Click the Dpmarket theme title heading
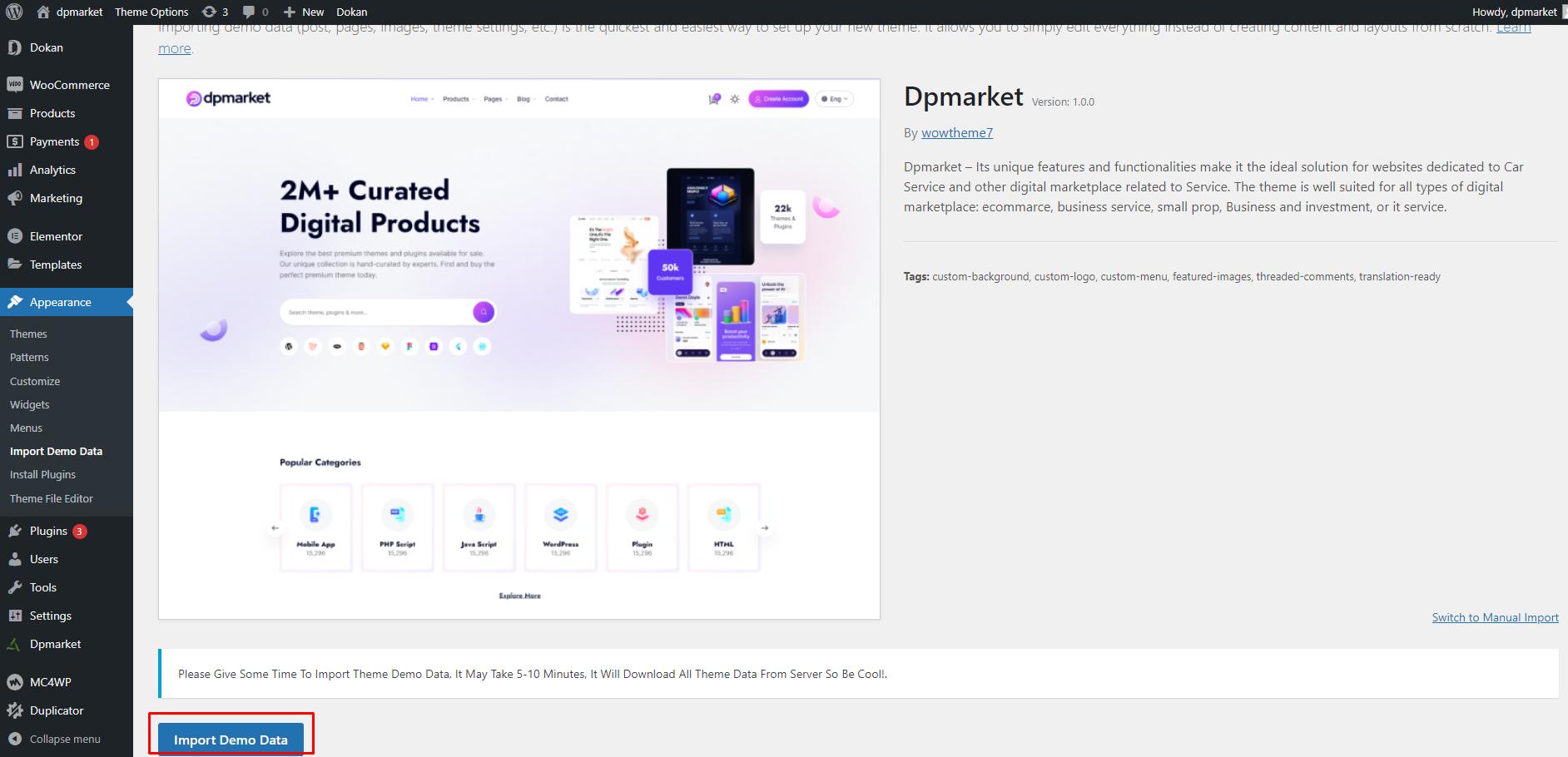 coord(964,96)
